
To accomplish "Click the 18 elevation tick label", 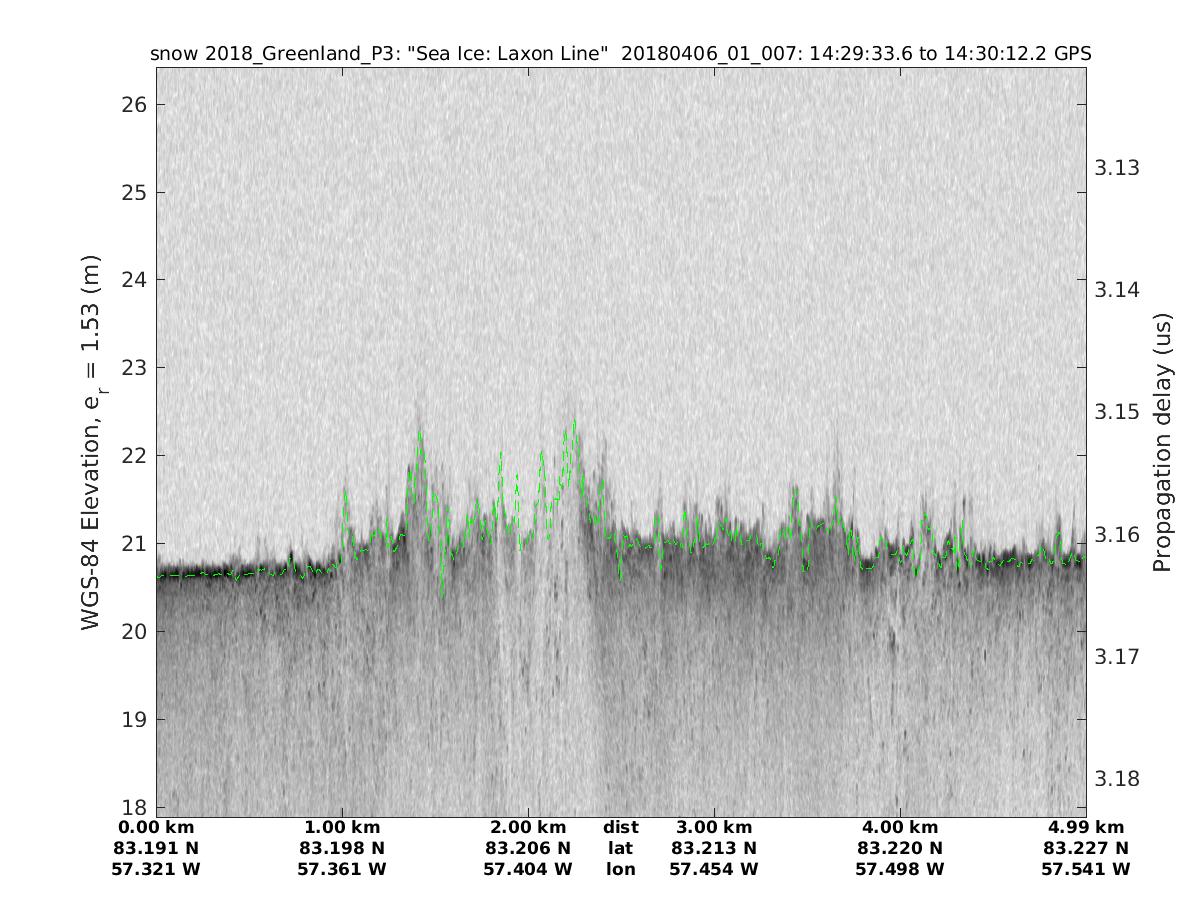I will 134,807.
